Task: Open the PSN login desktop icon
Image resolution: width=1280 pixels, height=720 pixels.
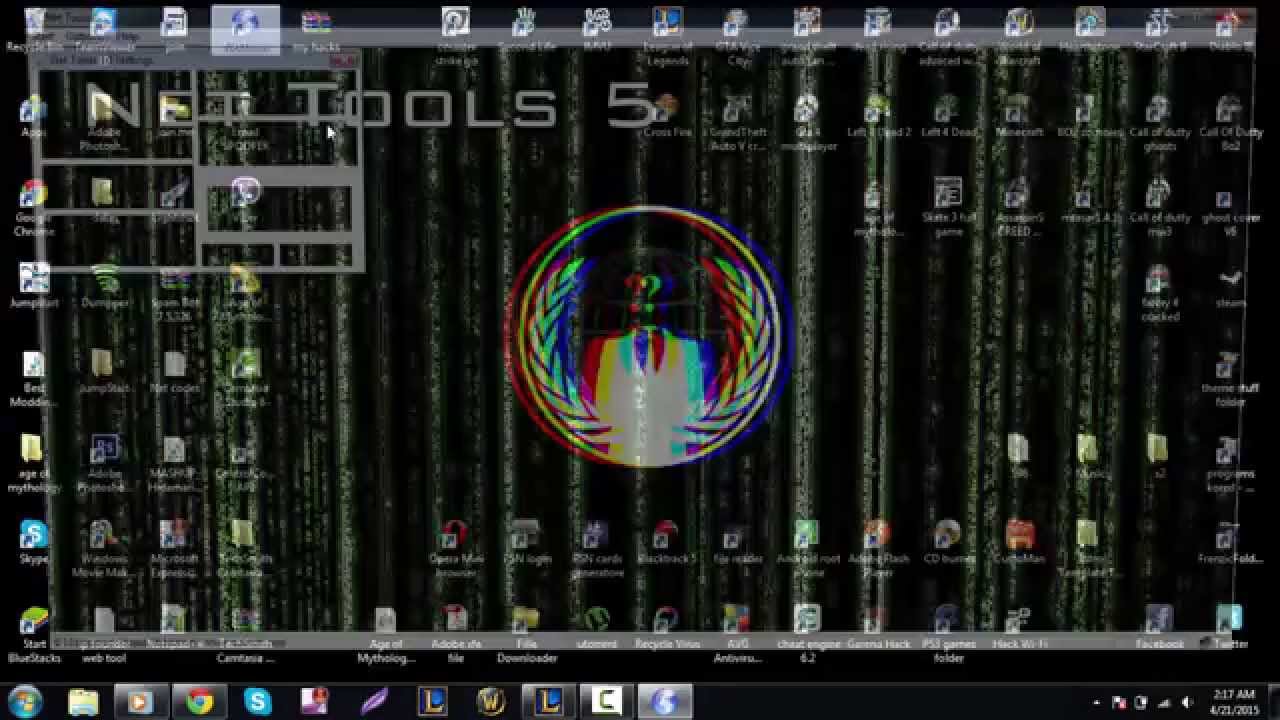Action: click(526, 543)
